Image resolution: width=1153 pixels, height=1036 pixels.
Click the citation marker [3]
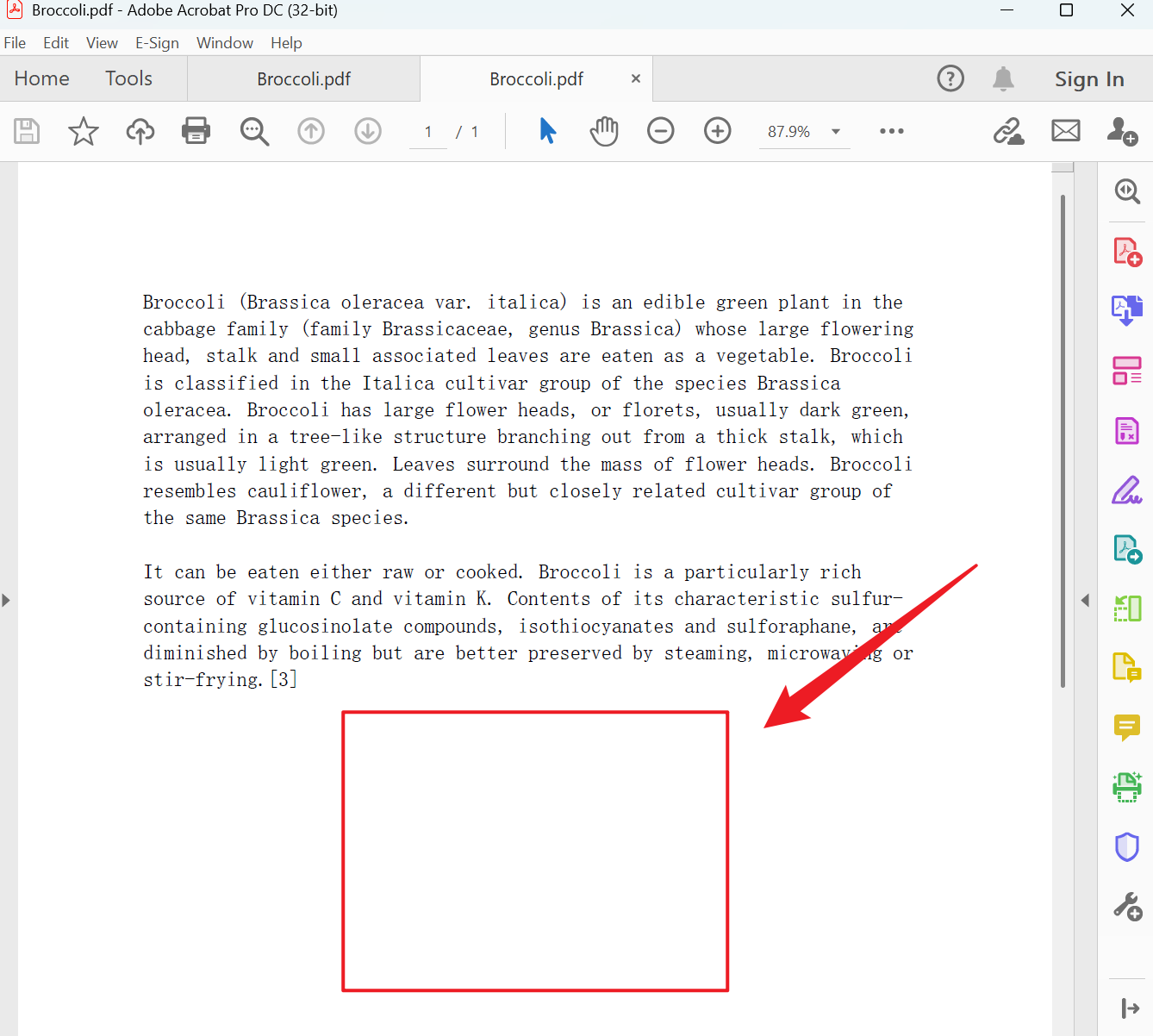[x=284, y=679]
